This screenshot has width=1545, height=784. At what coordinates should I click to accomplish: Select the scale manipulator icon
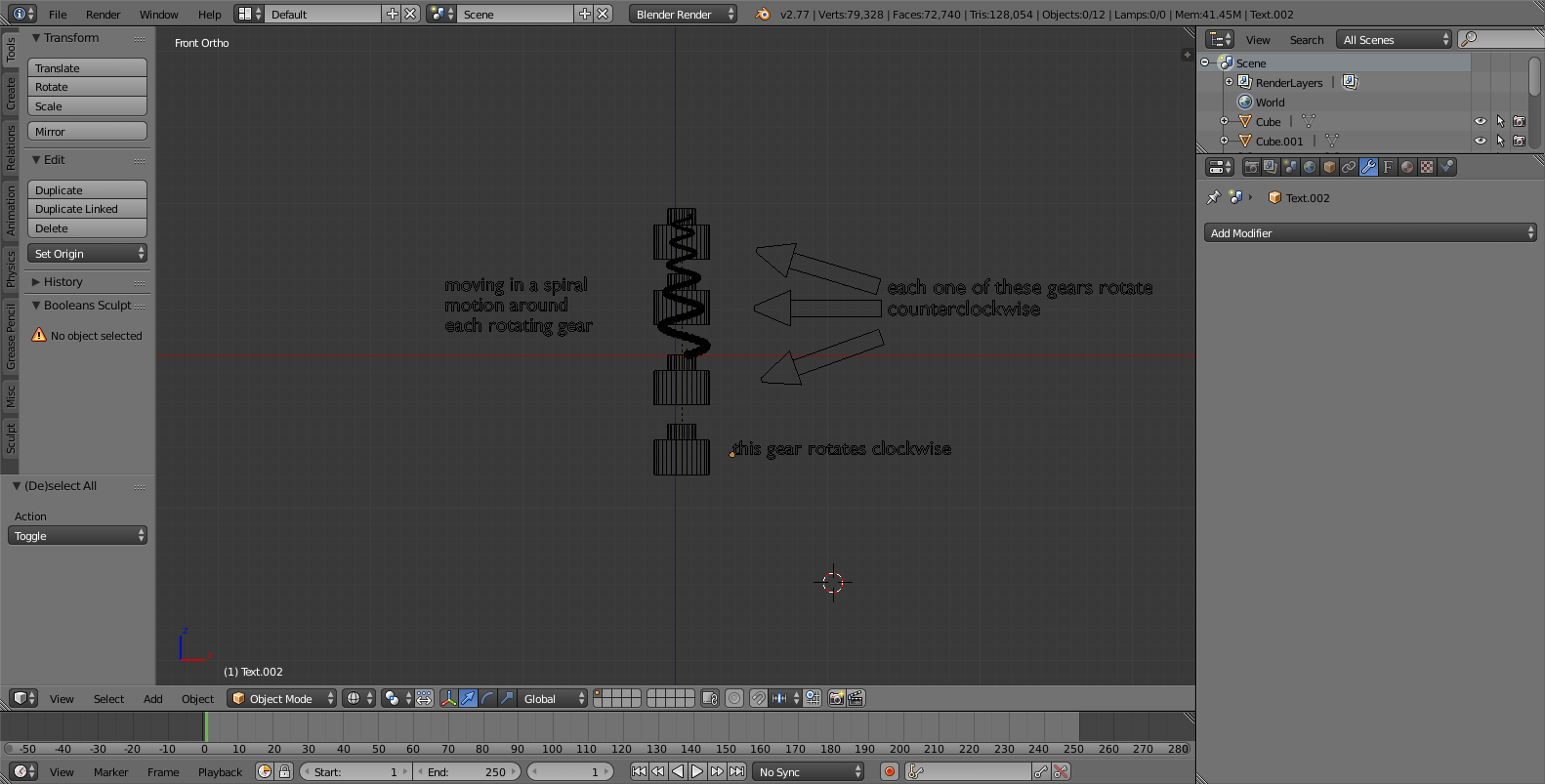pyautogui.click(x=507, y=698)
